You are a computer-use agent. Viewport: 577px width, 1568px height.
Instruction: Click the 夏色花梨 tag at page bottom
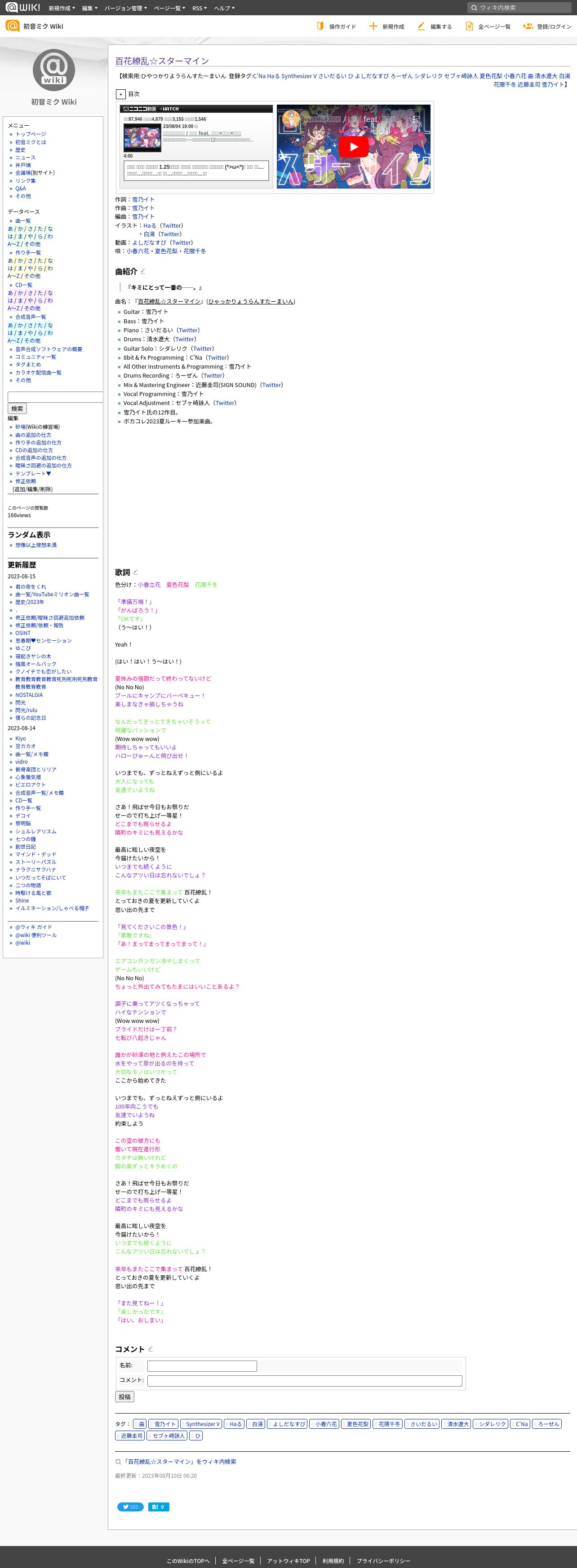pyautogui.click(x=356, y=1424)
